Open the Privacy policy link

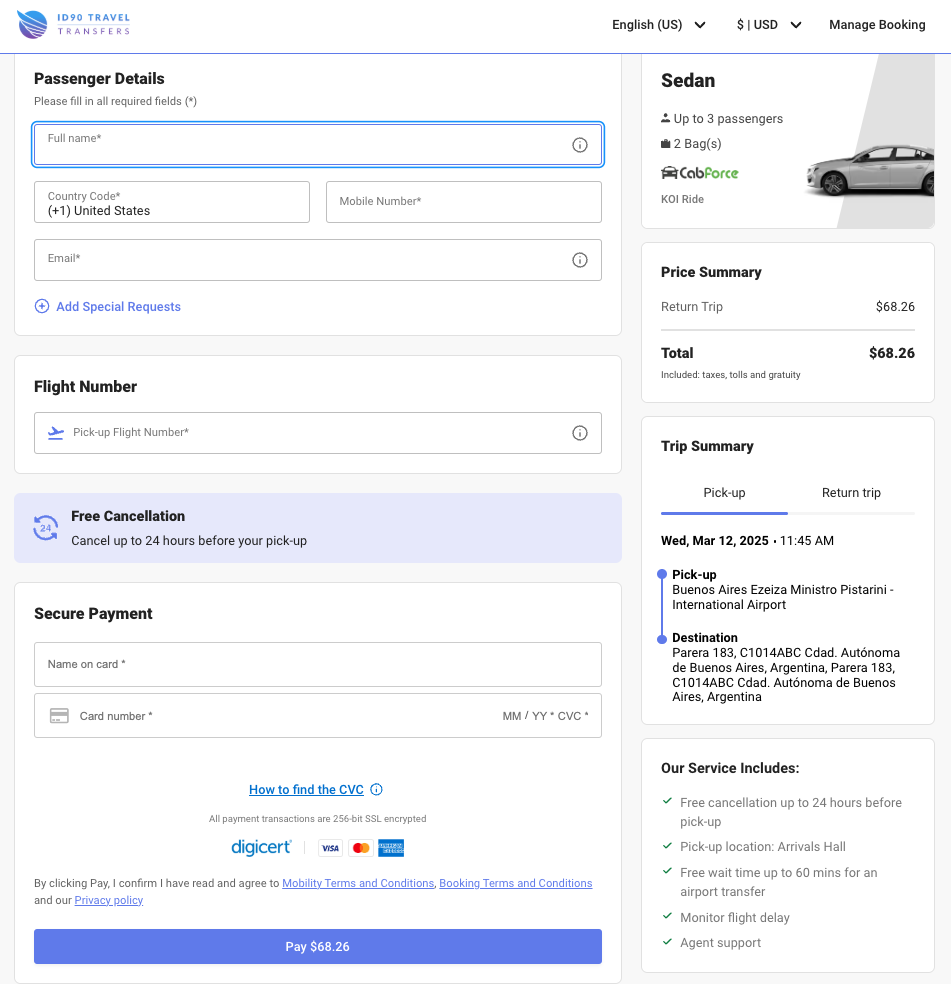click(x=108, y=900)
